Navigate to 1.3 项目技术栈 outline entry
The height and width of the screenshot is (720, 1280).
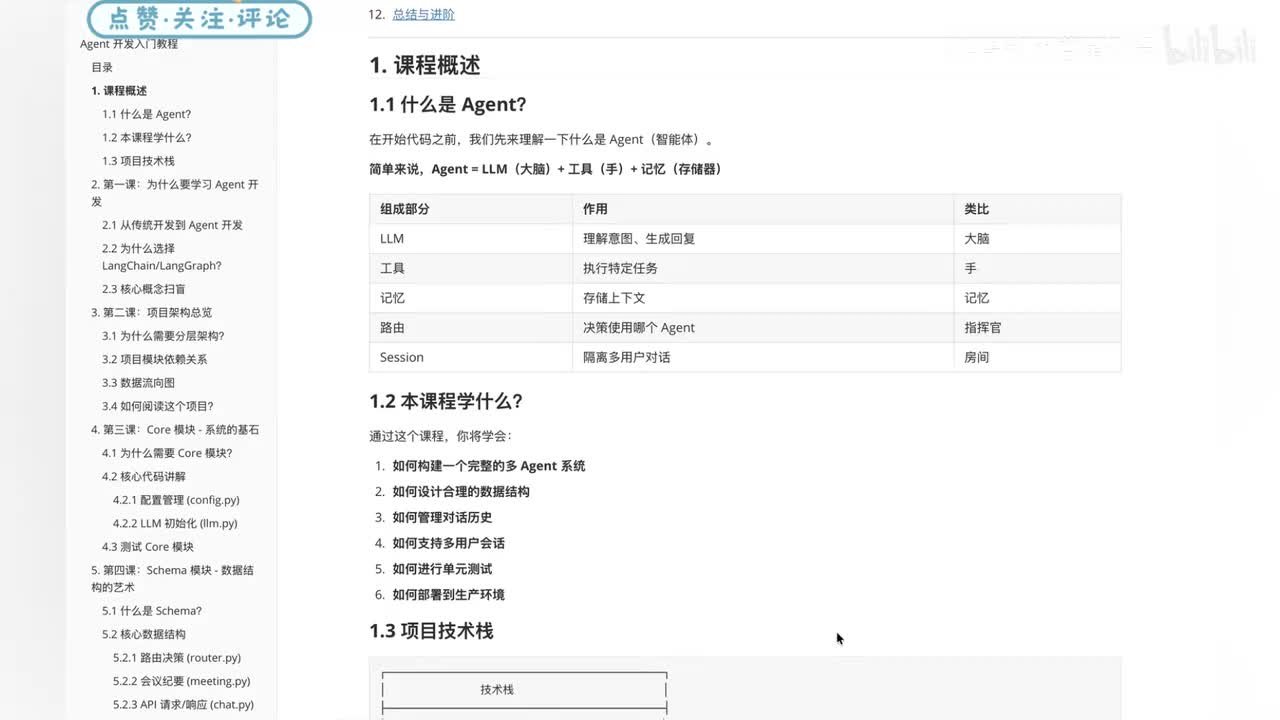click(x=138, y=161)
